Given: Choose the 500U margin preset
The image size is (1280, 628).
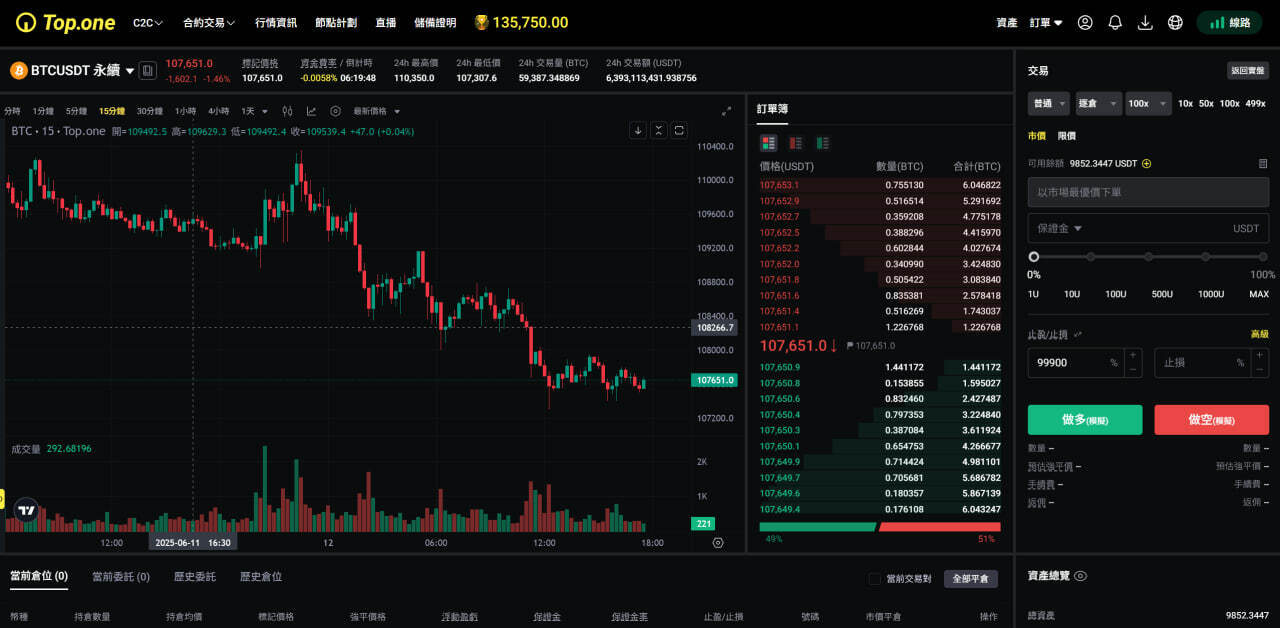Looking at the screenshot, I should (x=1161, y=294).
